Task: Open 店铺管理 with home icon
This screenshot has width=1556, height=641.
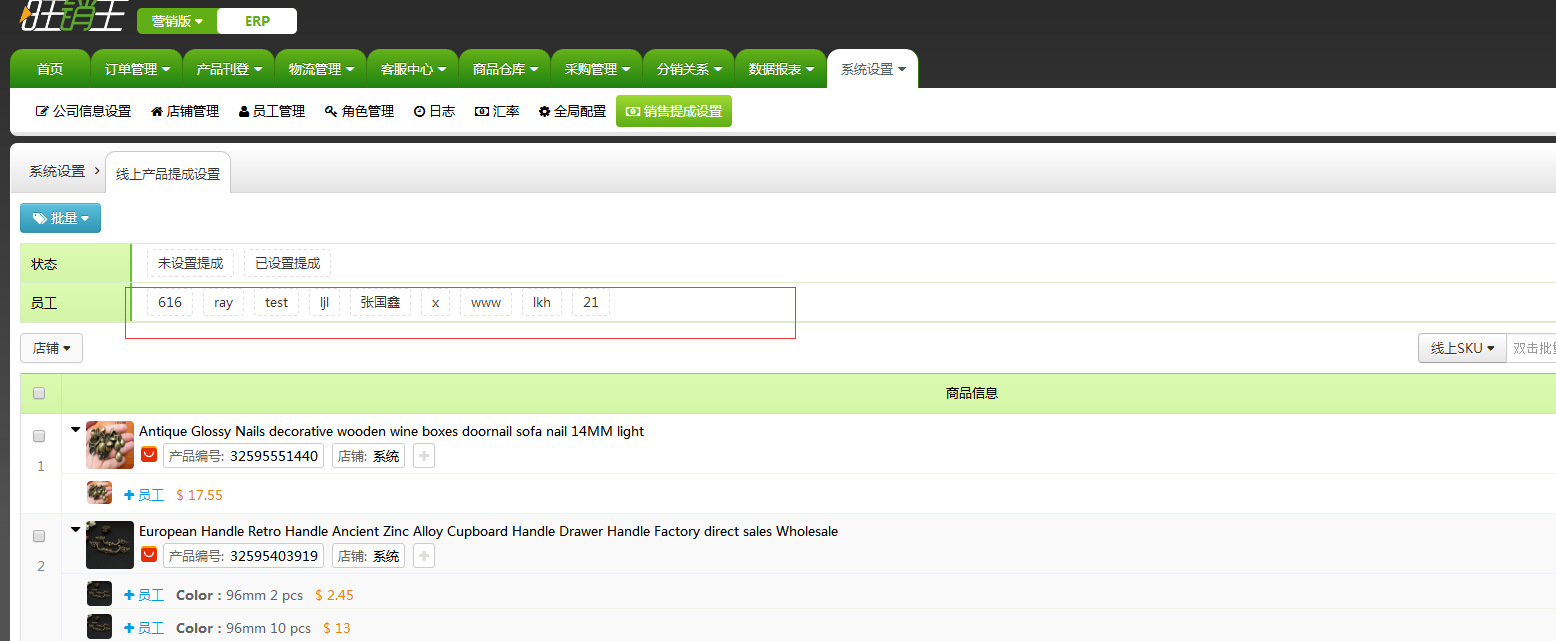Action: pyautogui.click(x=185, y=111)
